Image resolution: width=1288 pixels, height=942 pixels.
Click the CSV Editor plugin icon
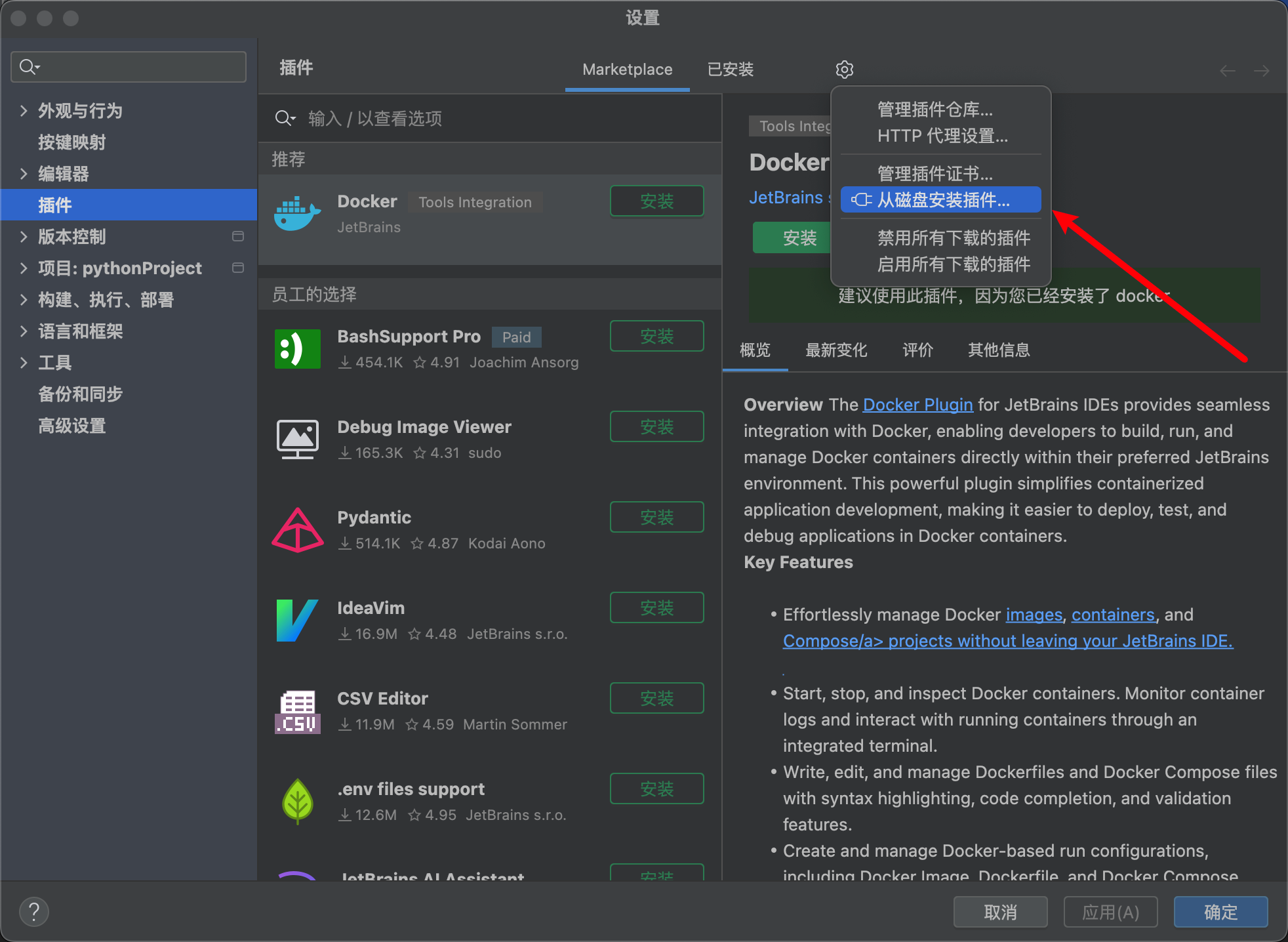click(297, 711)
